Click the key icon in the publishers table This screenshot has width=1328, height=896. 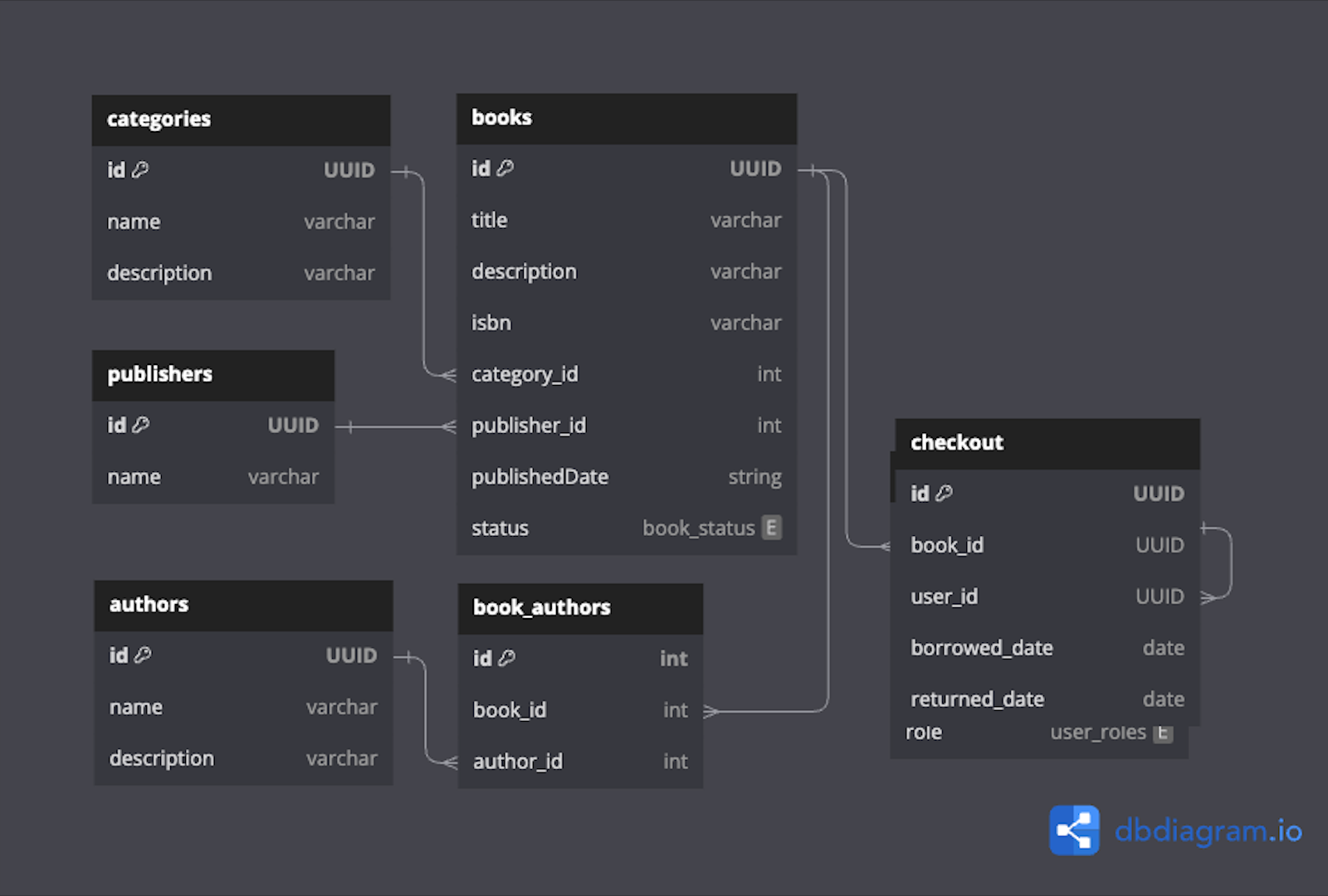tap(141, 425)
